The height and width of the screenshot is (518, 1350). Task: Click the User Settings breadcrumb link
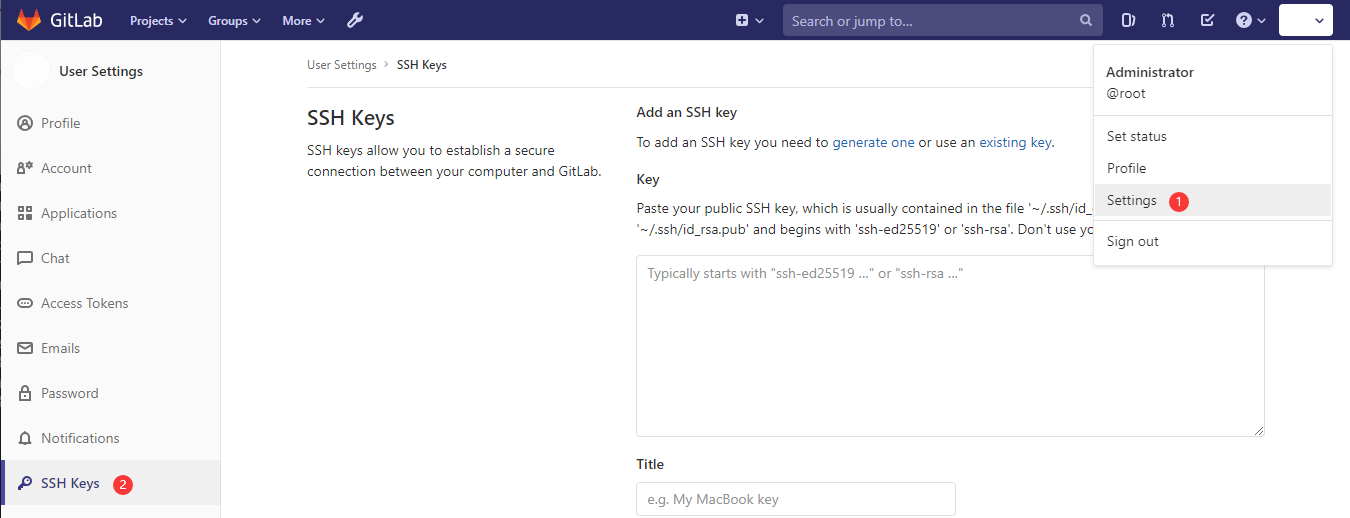tap(341, 65)
